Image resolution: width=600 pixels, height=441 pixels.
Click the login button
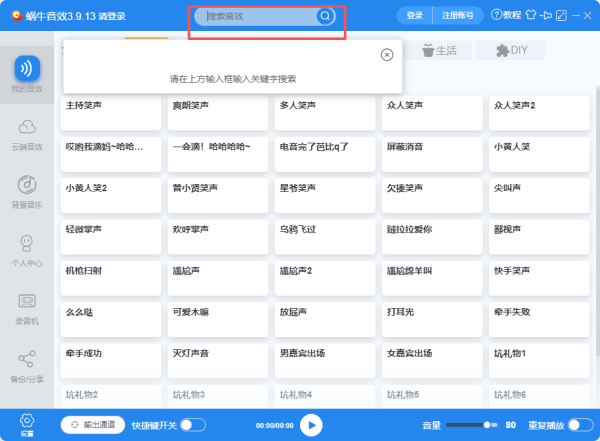(x=414, y=15)
